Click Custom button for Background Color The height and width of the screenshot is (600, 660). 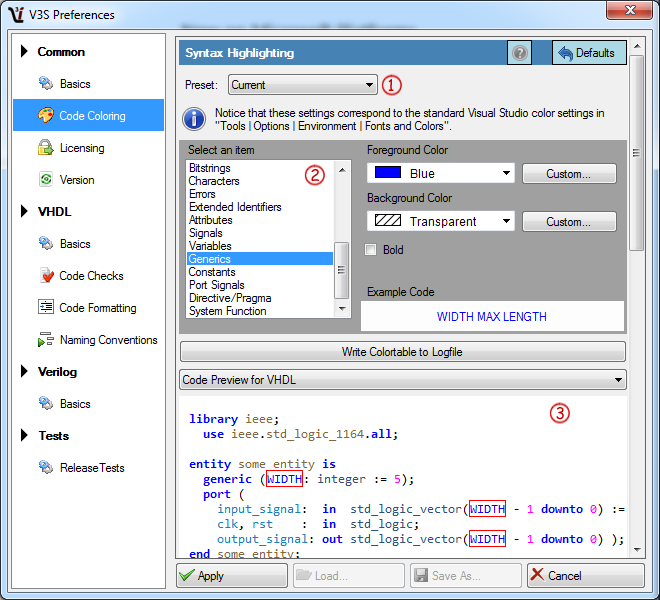coord(569,221)
